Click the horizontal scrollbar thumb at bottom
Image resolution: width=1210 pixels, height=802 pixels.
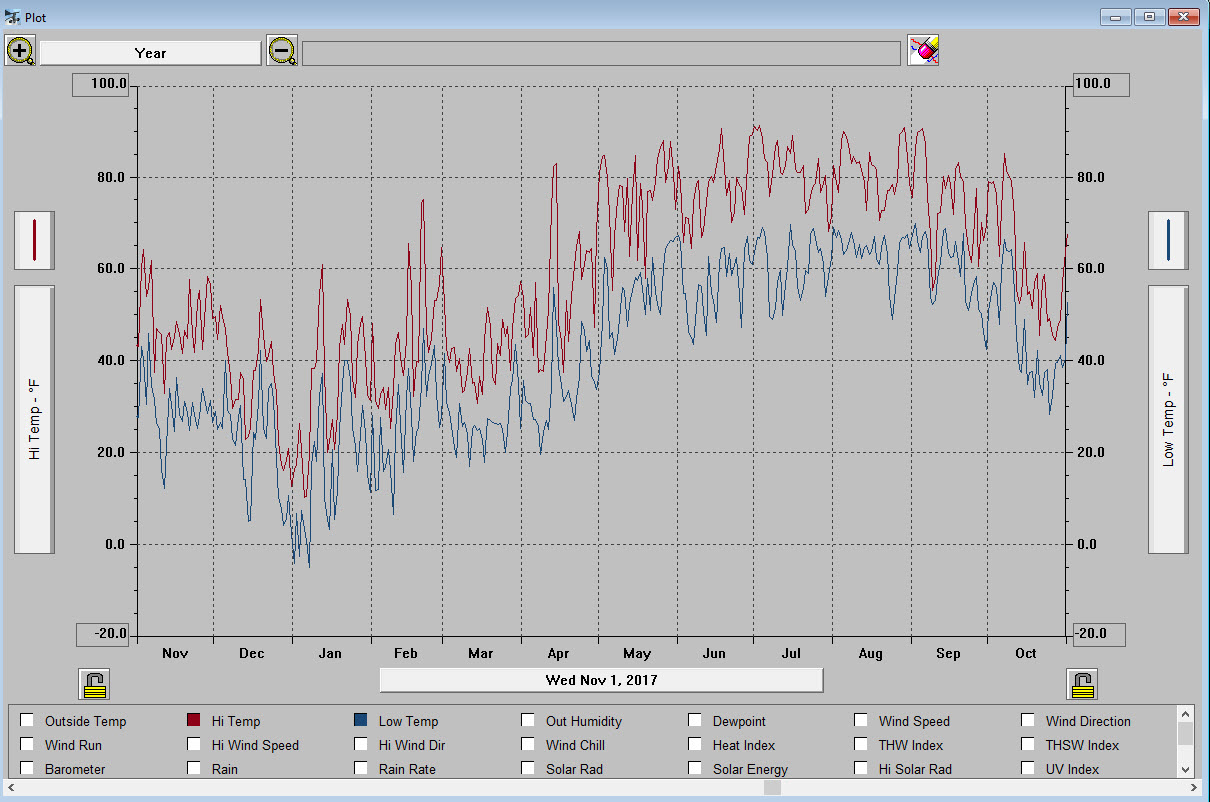[772, 788]
